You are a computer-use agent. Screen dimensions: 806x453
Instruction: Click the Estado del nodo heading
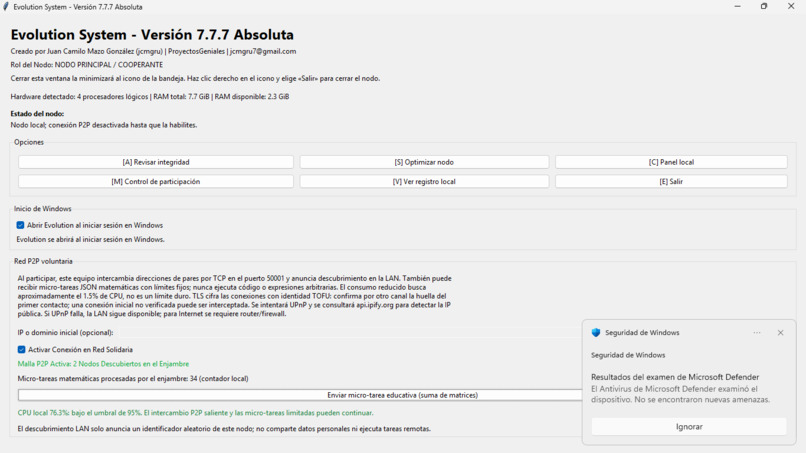click(x=37, y=114)
